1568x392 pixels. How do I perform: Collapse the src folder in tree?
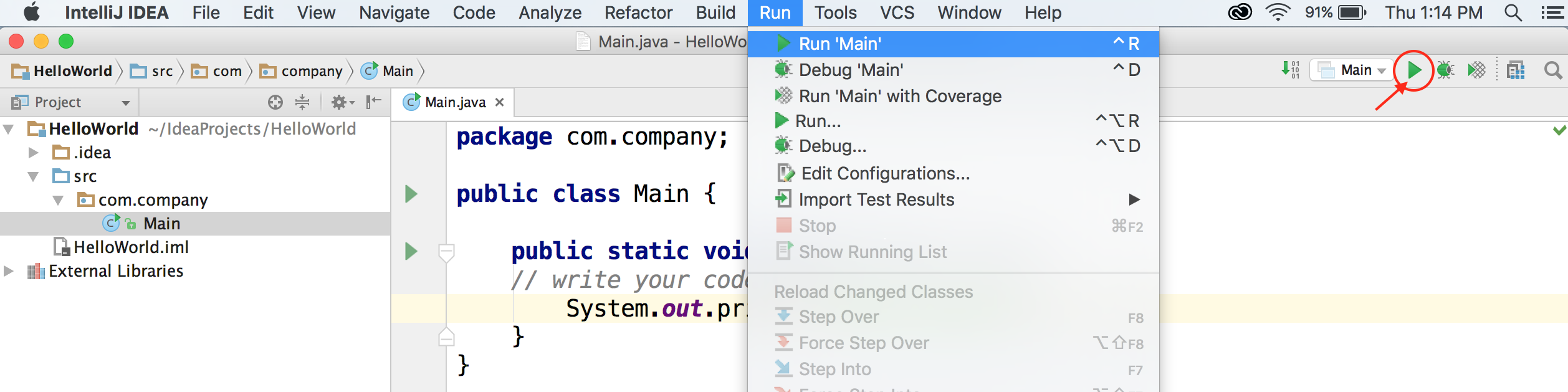[34, 176]
